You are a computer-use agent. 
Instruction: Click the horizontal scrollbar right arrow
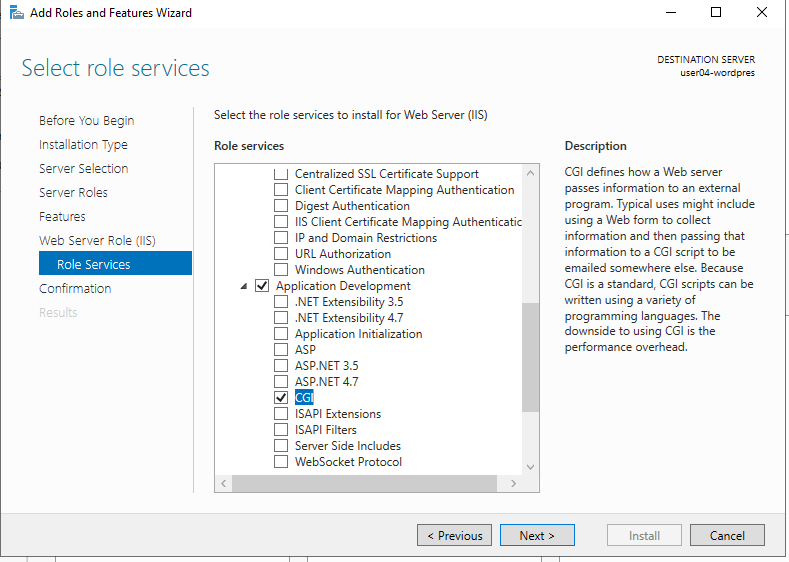point(513,484)
